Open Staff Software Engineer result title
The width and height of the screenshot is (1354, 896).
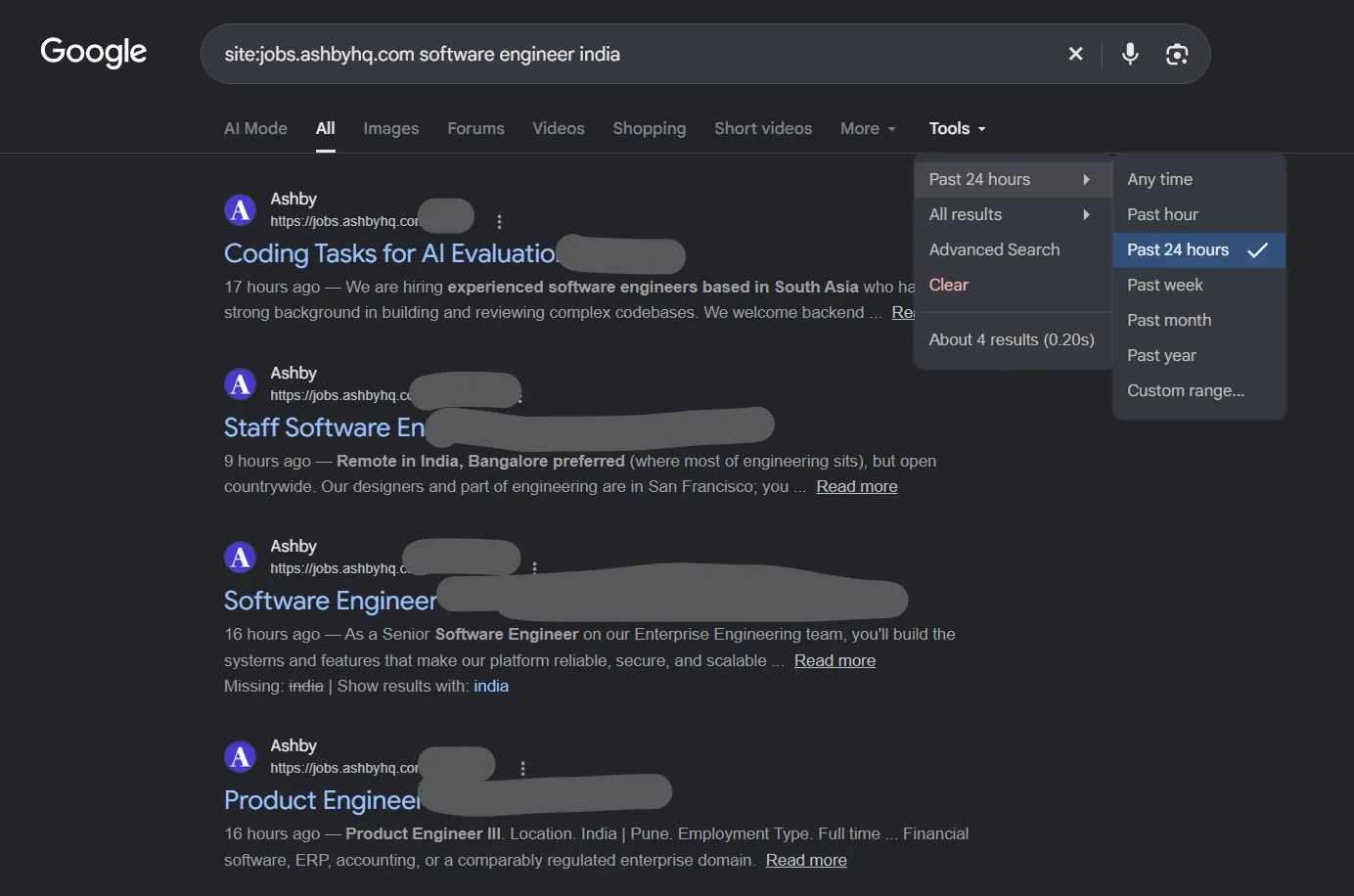325,427
